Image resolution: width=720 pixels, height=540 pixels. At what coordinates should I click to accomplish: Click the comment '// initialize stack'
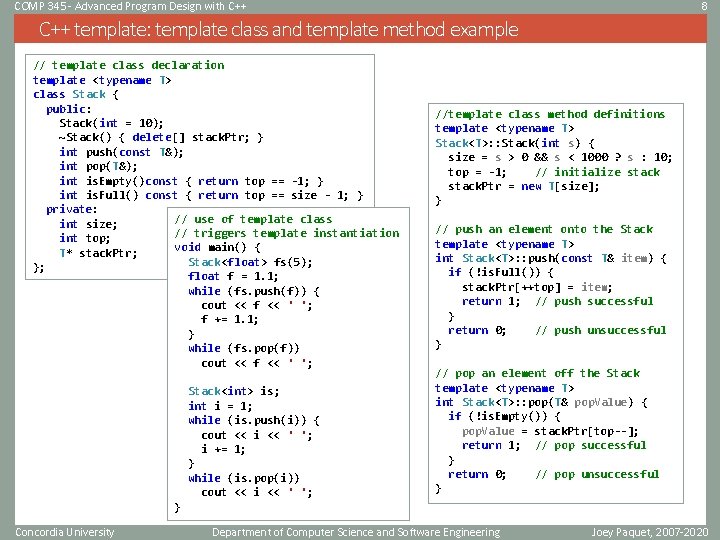pyautogui.click(x=598, y=172)
